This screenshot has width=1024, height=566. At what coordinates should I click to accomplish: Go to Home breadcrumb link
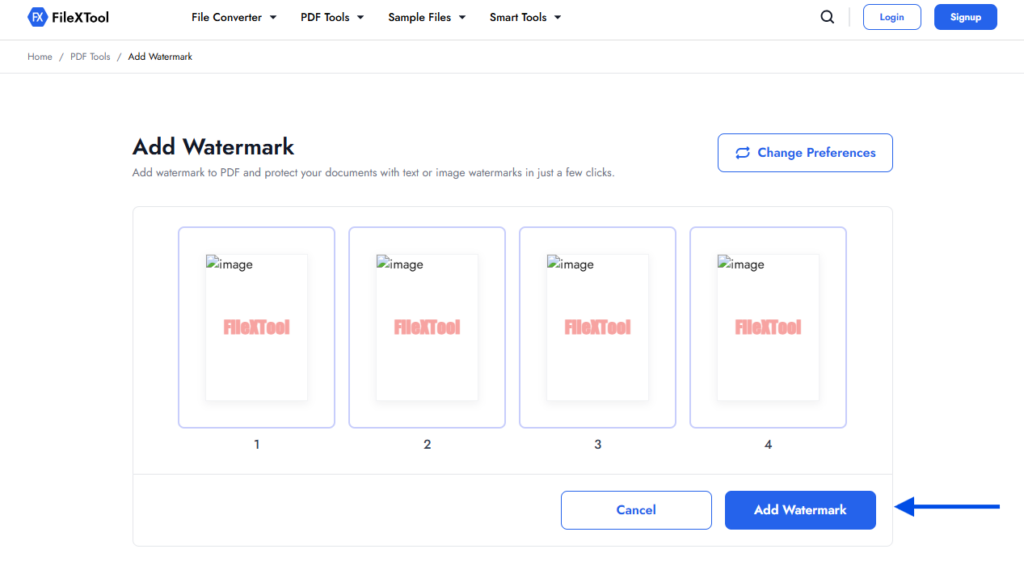tap(40, 57)
